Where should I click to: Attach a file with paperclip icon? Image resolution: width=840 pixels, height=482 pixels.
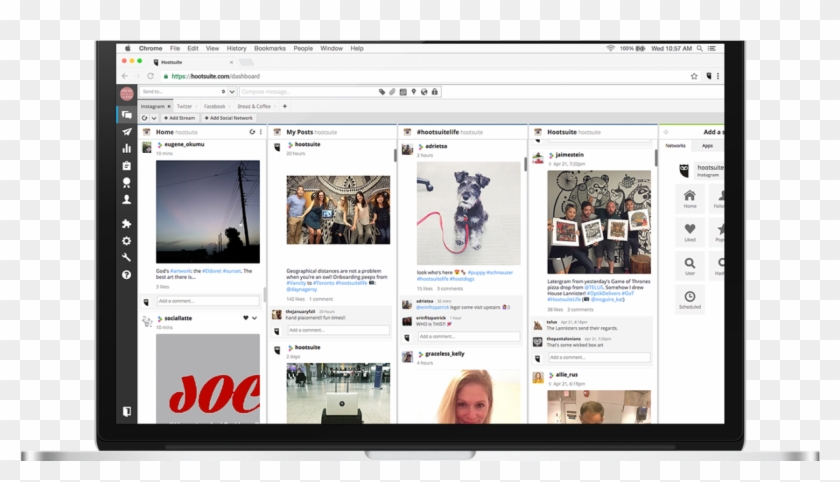(x=392, y=92)
